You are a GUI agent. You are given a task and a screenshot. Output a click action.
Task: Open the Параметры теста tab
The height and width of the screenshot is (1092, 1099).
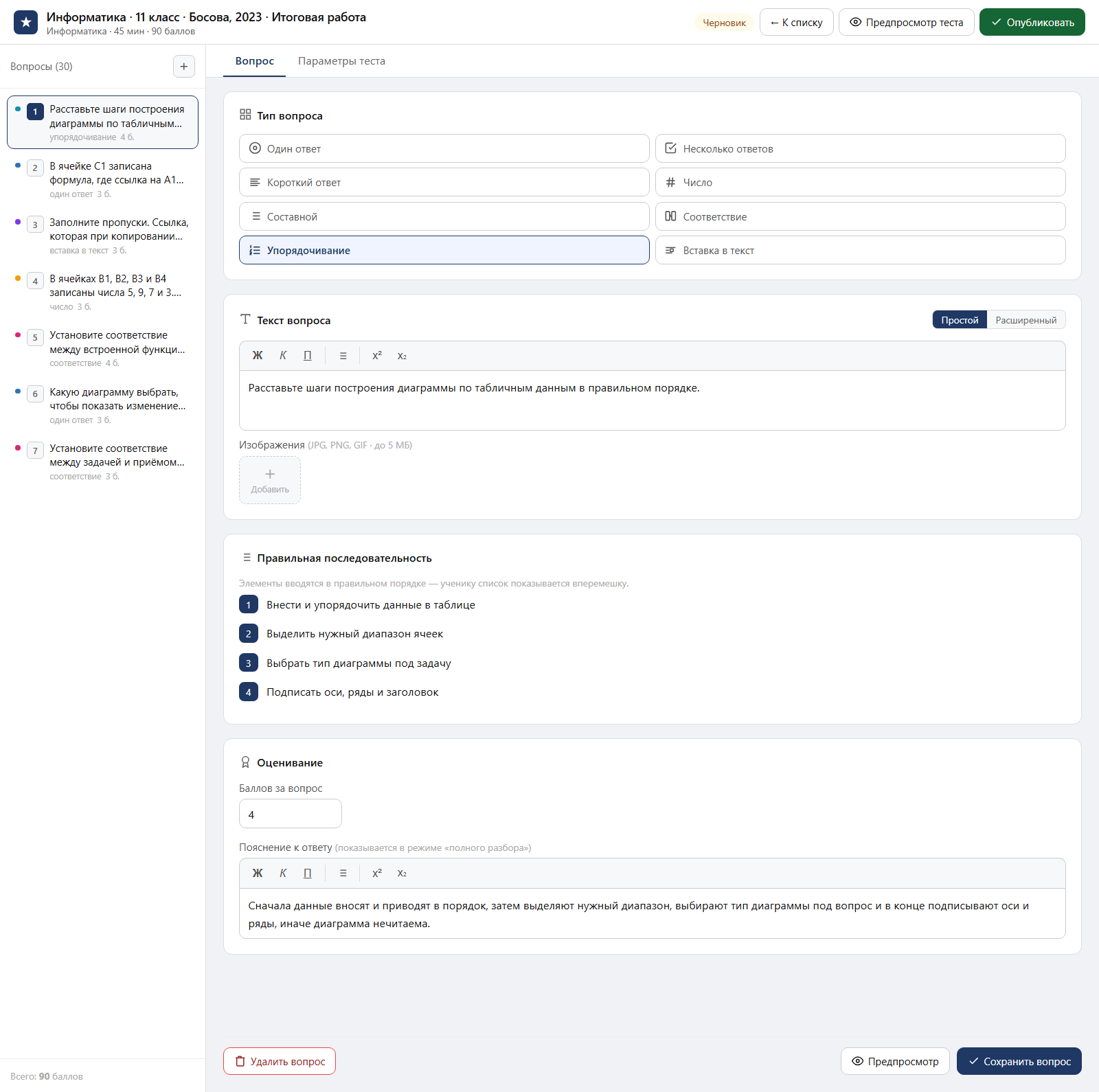341,61
